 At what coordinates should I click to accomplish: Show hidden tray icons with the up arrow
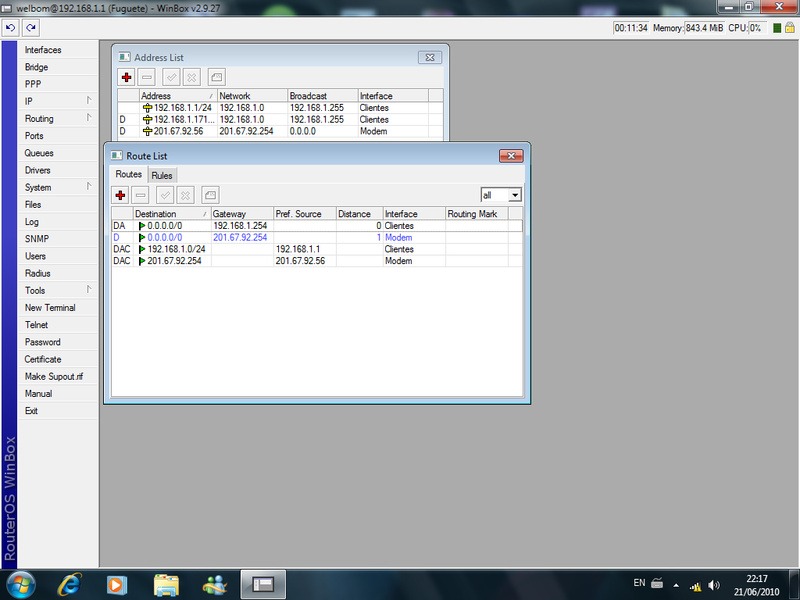coord(676,585)
